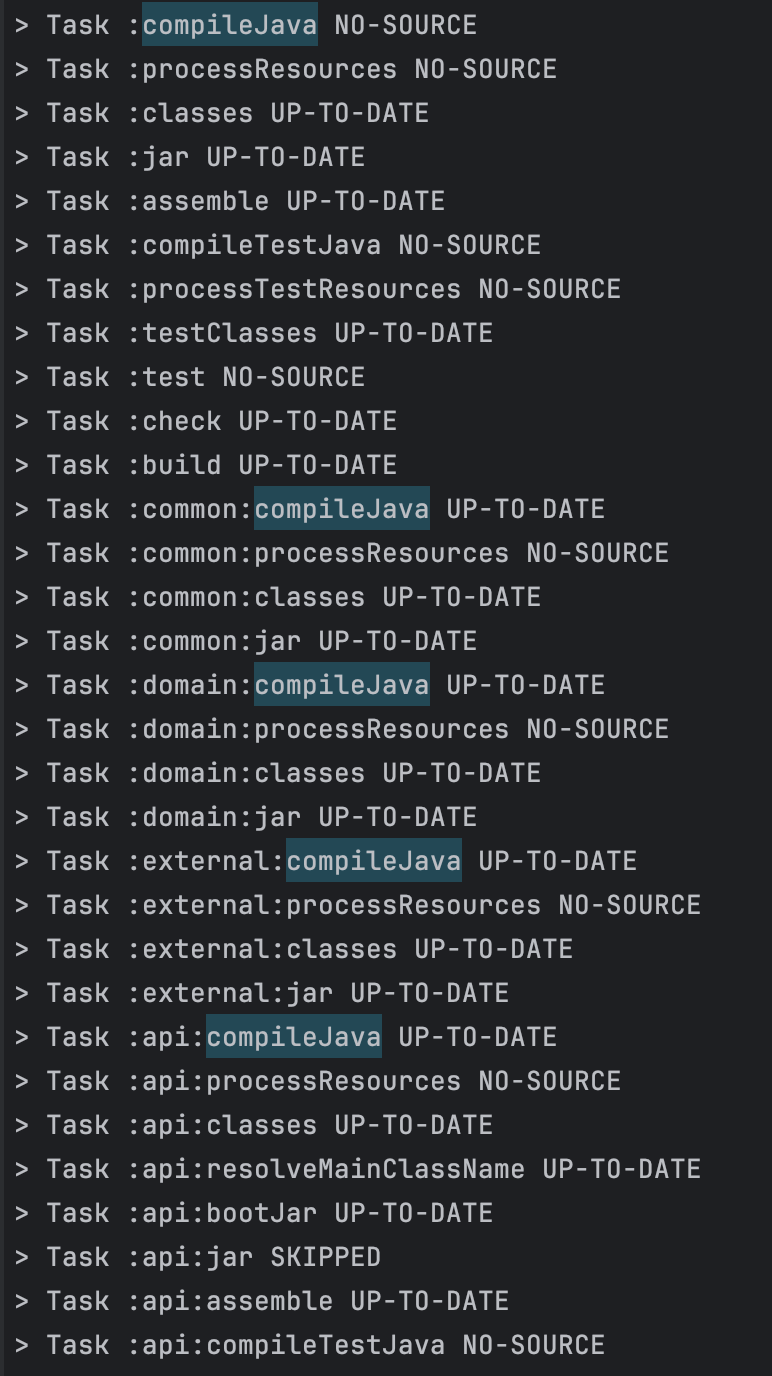Screen dimensions: 772x1376
Task: Select ':common:jar UP-TO-DATE' line
Action: [x=246, y=641]
